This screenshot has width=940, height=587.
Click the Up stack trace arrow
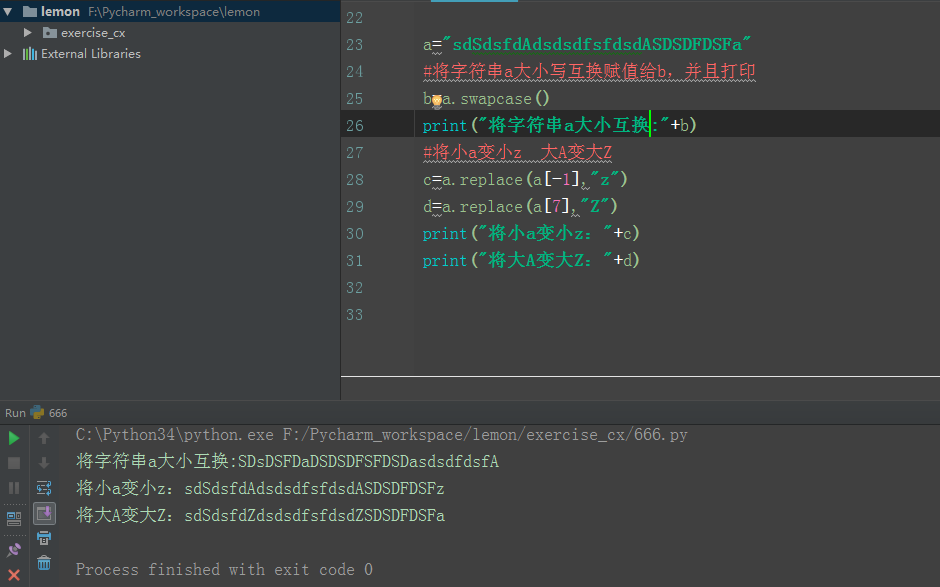click(44, 438)
